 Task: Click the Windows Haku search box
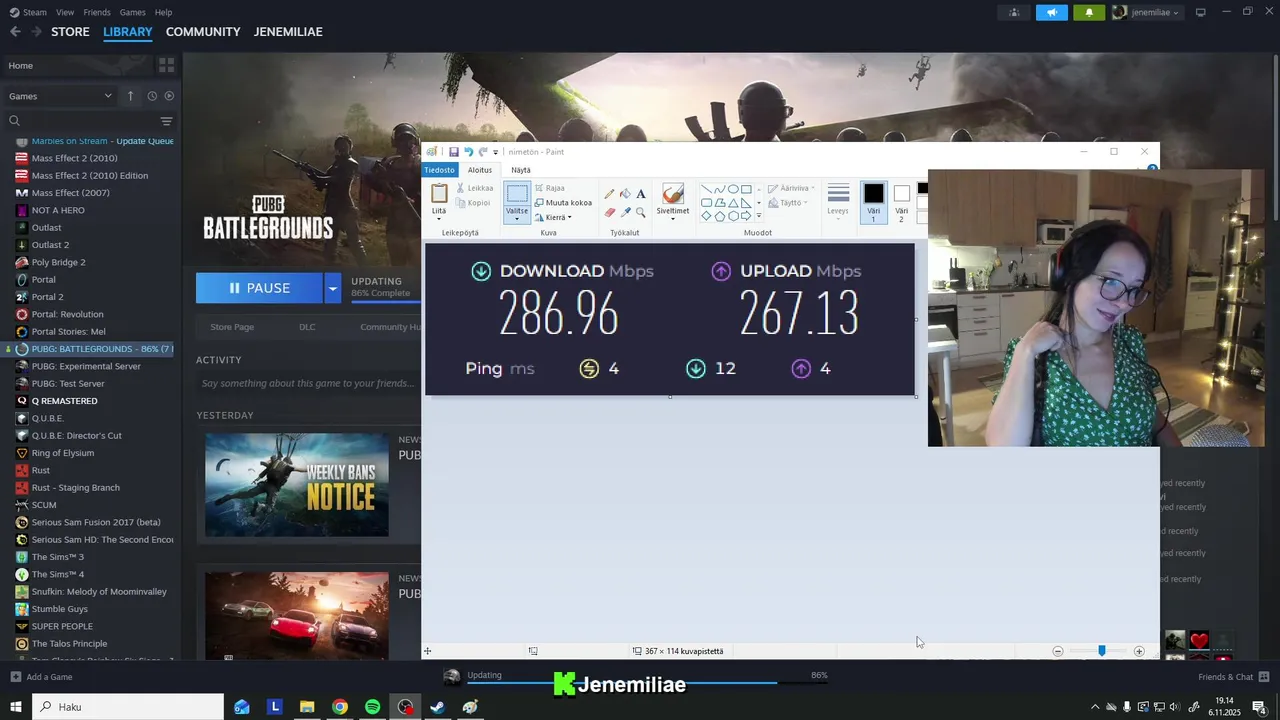click(x=128, y=707)
